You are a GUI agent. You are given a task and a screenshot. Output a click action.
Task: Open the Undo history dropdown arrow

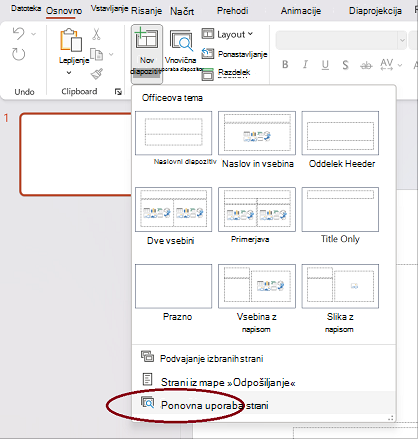pyautogui.click(x=33, y=34)
